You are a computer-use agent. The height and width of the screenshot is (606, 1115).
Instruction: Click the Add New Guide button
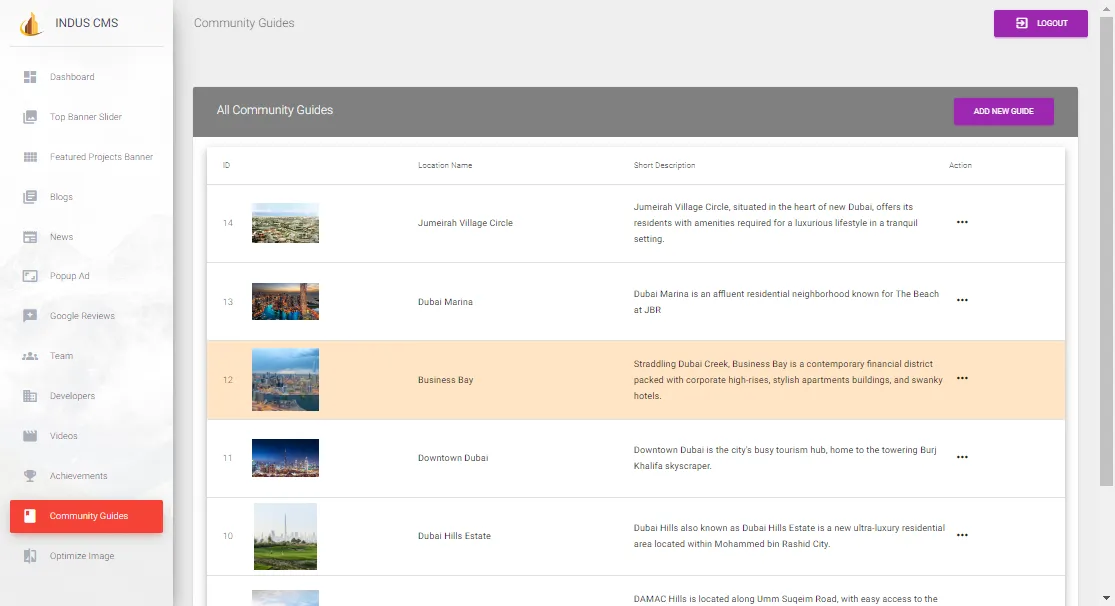pyautogui.click(x=1003, y=111)
